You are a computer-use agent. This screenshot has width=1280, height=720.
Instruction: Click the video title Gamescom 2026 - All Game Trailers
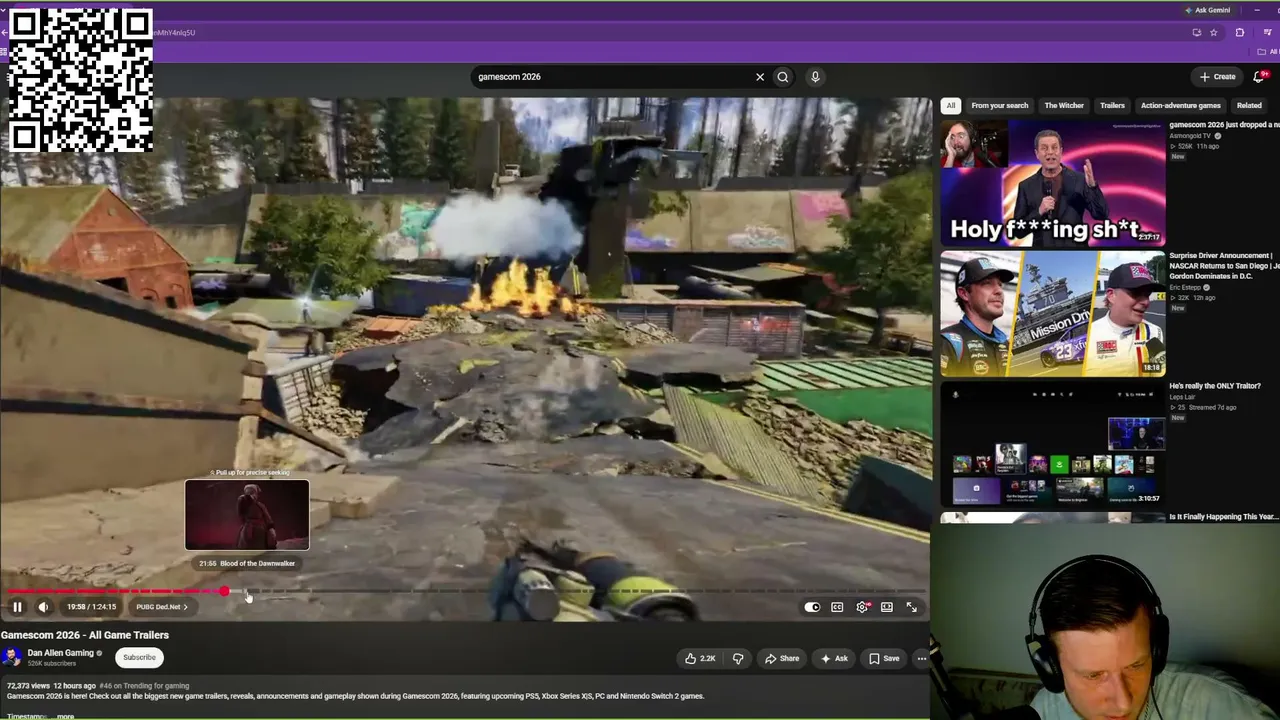[x=85, y=635]
